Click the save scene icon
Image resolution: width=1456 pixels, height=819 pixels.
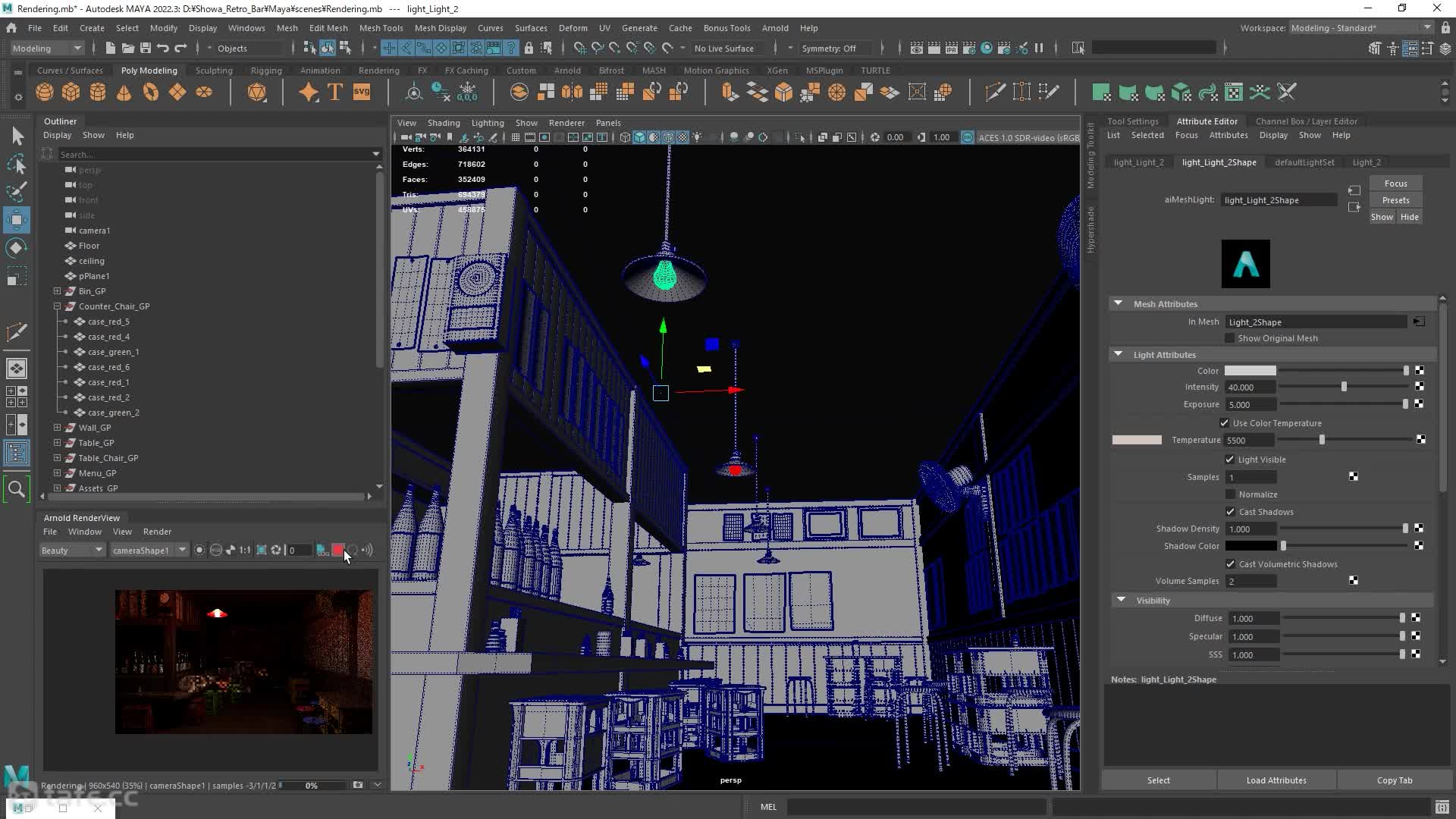(x=145, y=48)
